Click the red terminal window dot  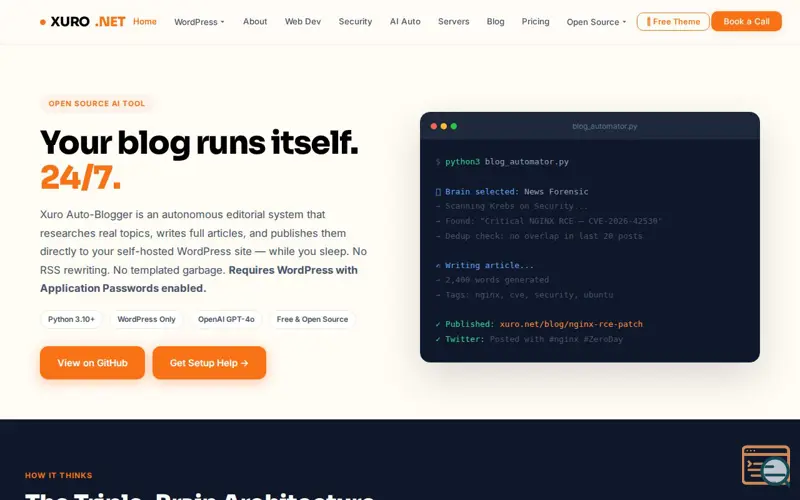[434, 126]
